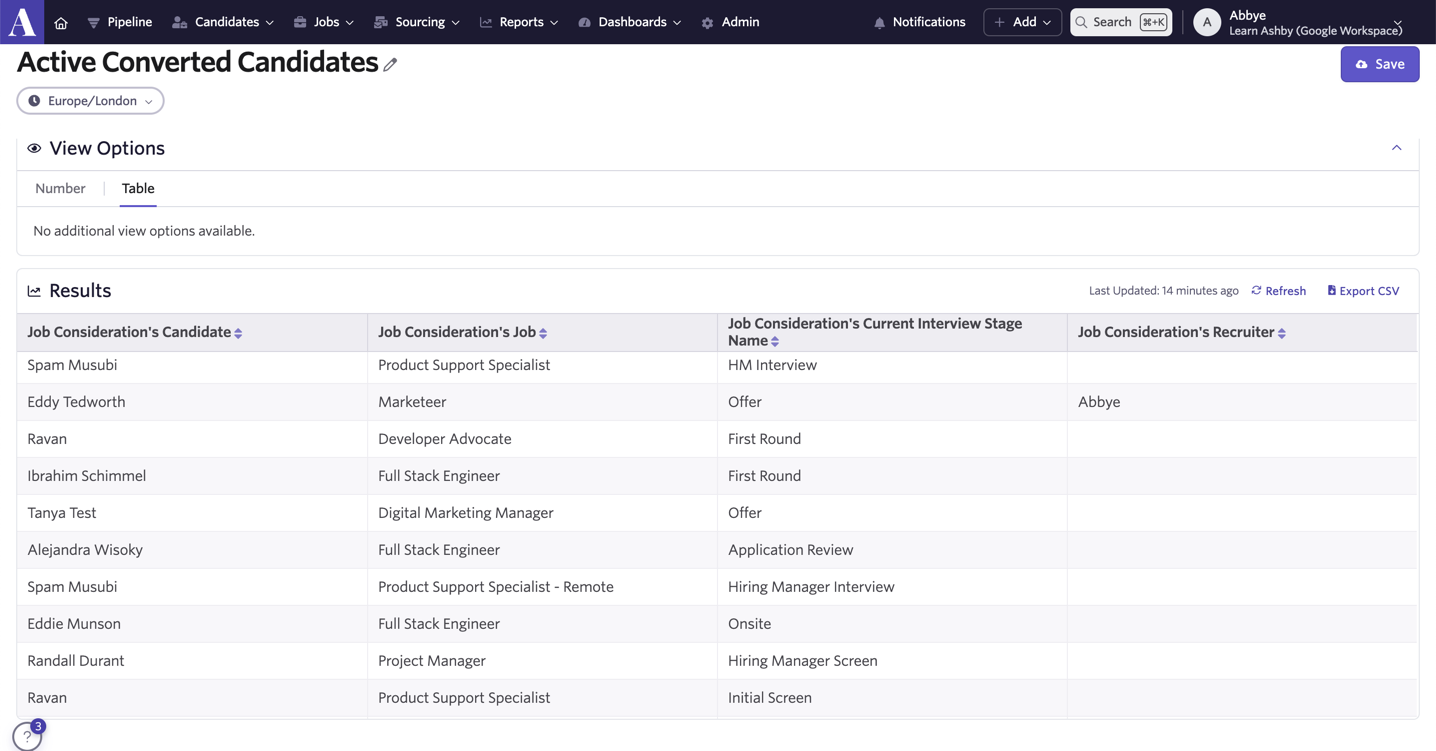Go to the Home icon

(x=61, y=22)
